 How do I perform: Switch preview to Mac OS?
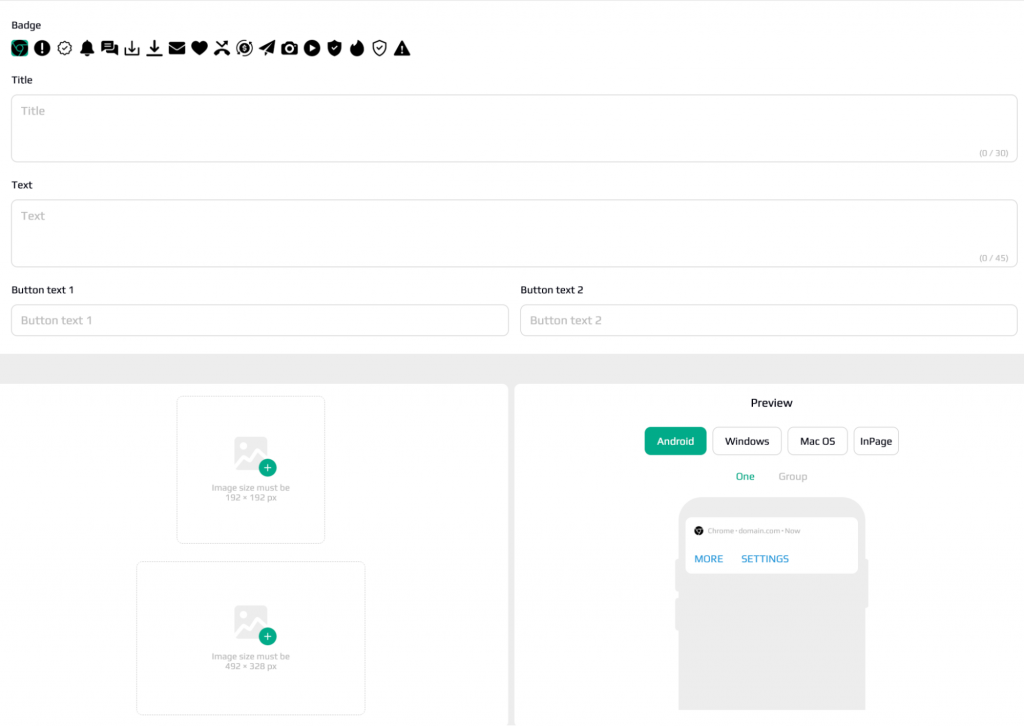tap(818, 441)
